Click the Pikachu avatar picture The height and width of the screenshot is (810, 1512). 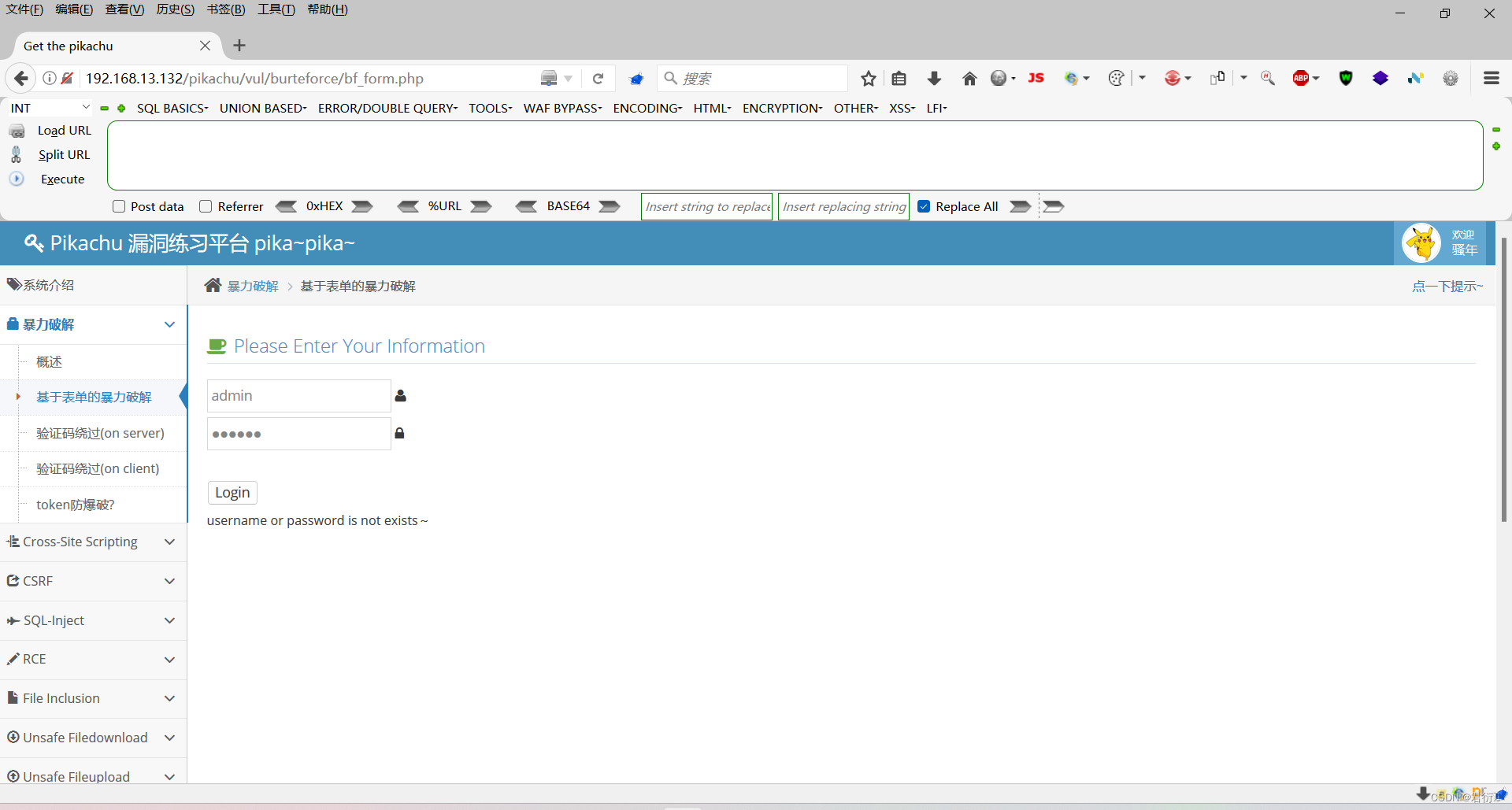click(x=1421, y=243)
